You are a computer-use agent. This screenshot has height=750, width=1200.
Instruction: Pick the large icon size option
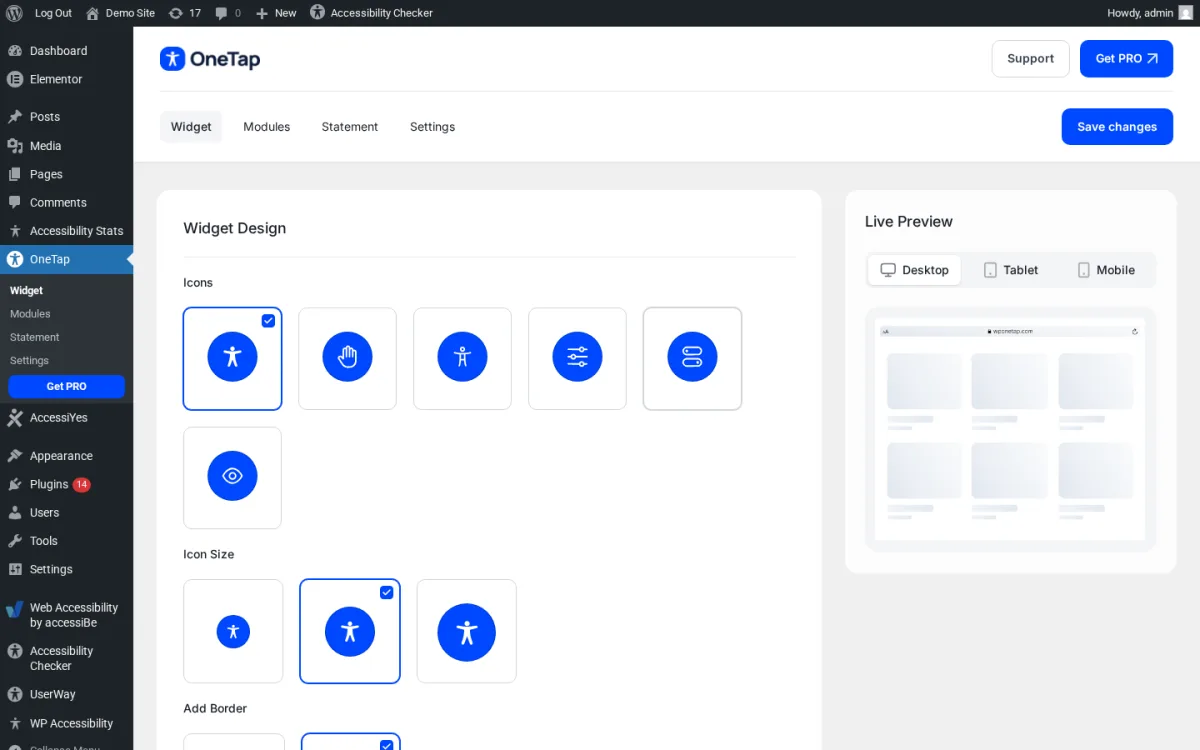466,631
